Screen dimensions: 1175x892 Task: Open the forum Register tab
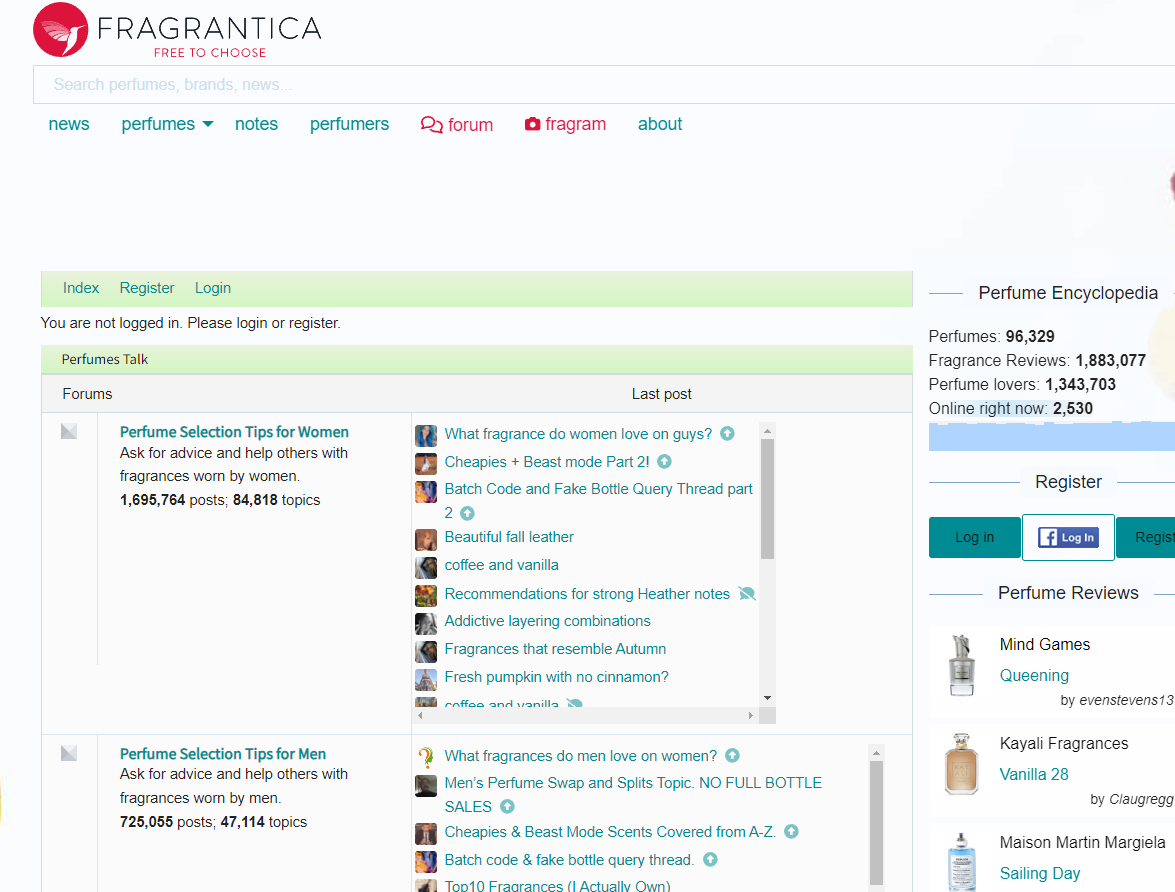[147, 288]
